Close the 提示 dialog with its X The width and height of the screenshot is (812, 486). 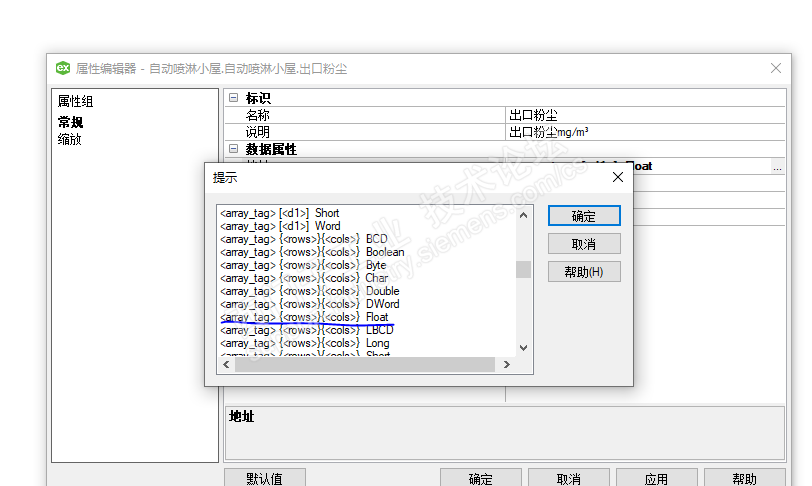point(617,177)
